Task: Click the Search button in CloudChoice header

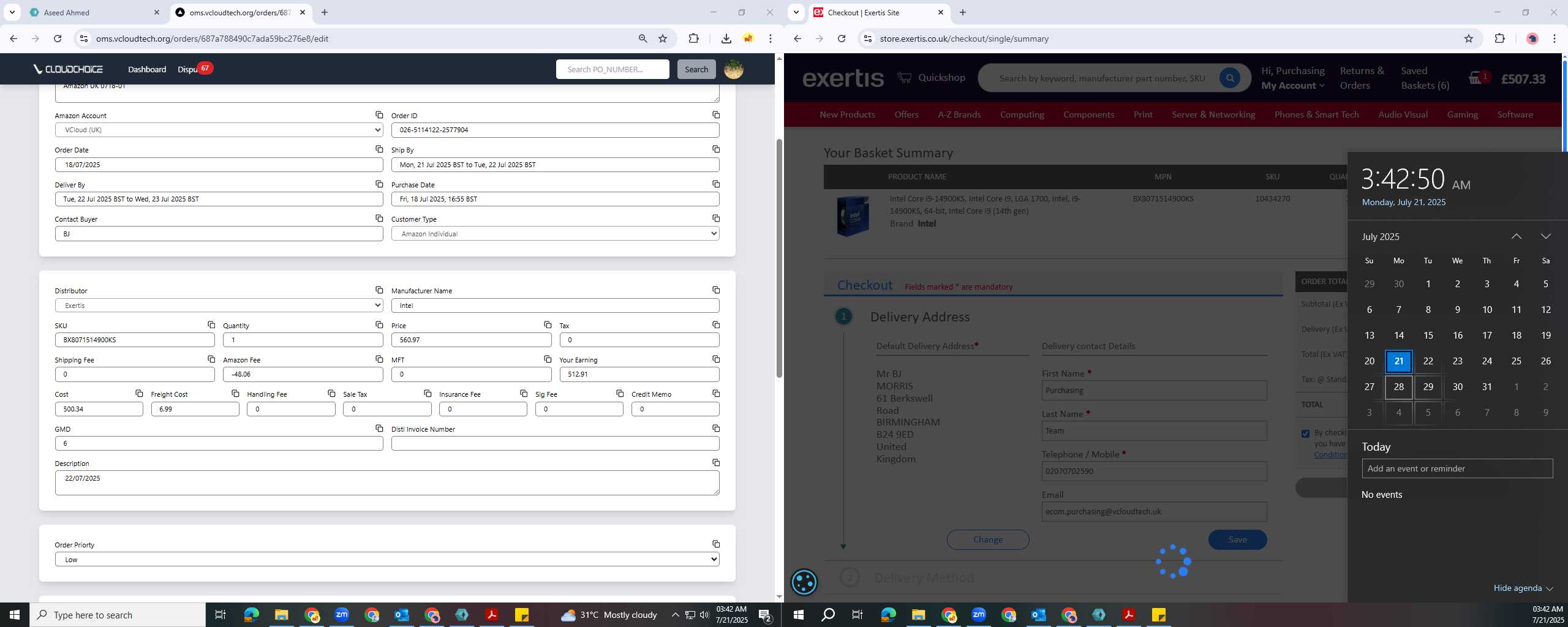Action: (x=696, y=69)
